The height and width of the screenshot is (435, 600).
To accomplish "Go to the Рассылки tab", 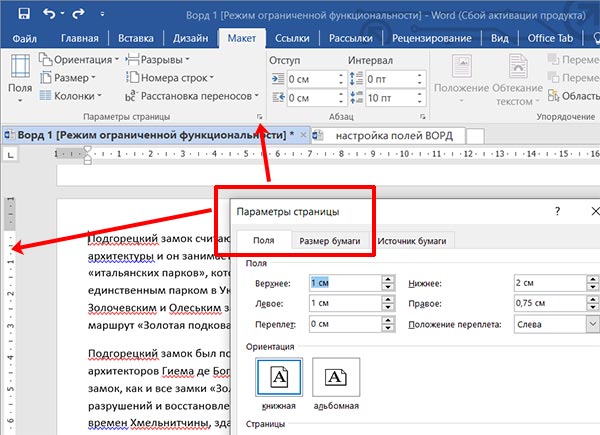I will point(351,38).
